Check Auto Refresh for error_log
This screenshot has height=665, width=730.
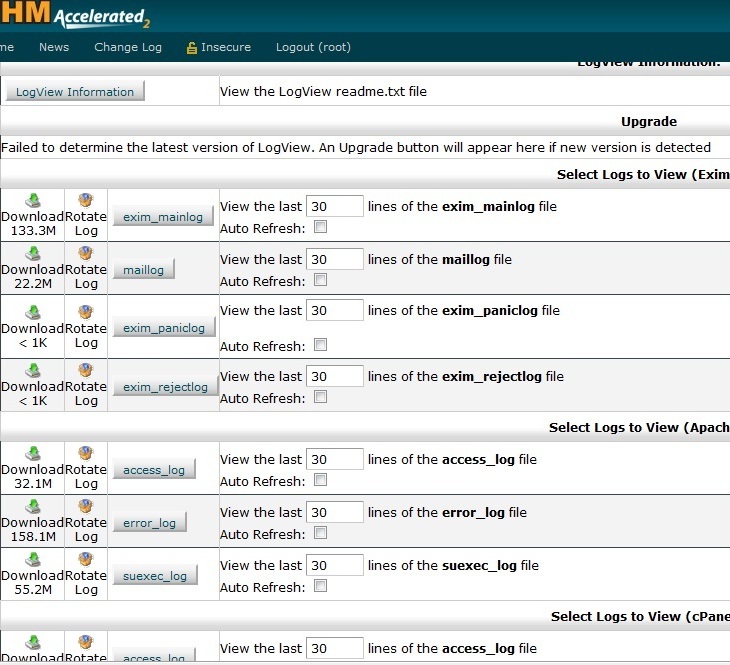(320, 533)
